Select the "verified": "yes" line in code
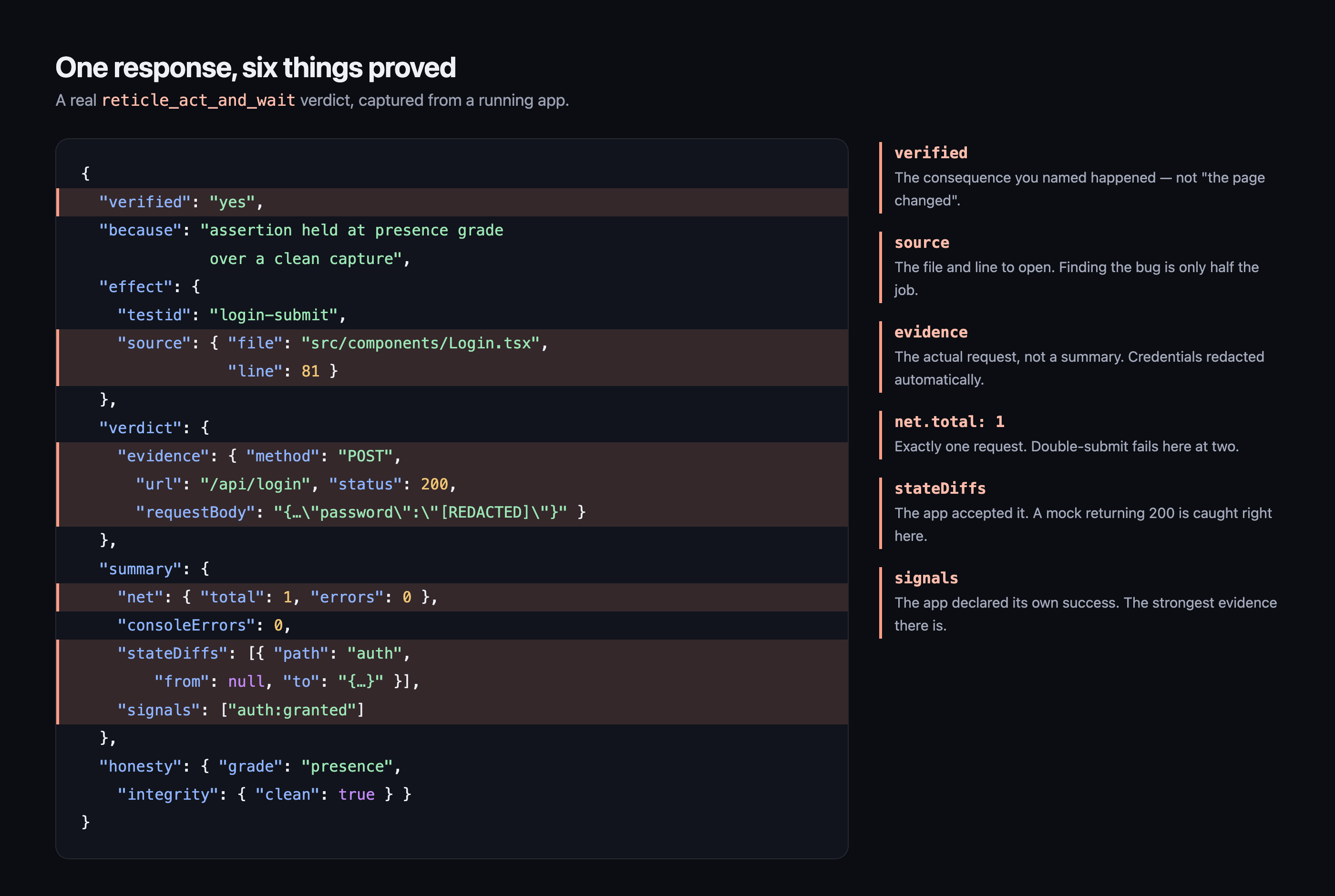 click(452, 202)
